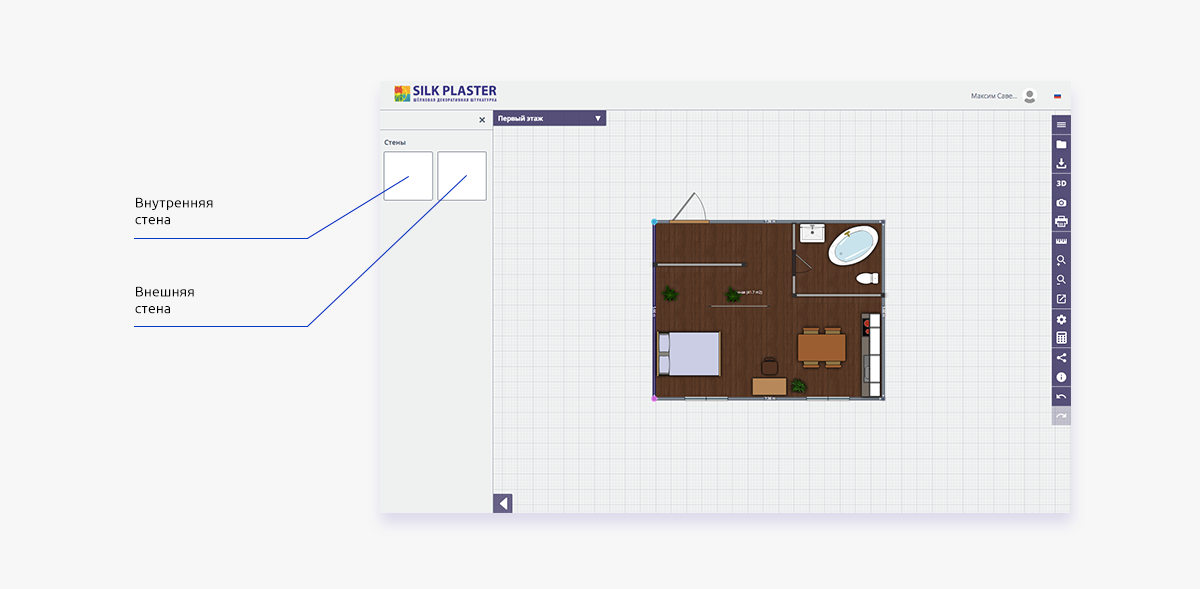
Task: Select the bathtub in the bathroom
Action: (x=853, y=245)
